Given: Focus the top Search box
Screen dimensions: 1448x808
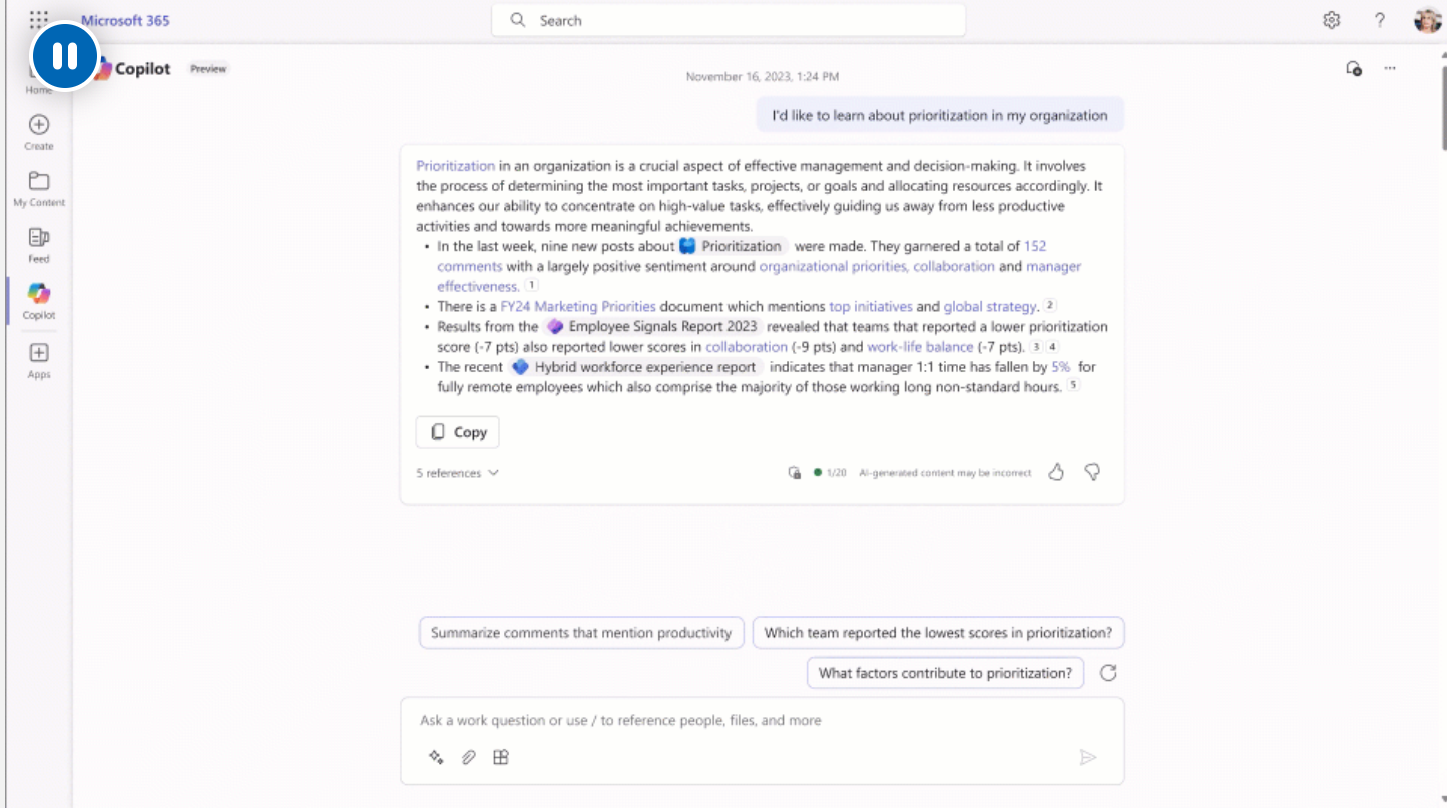Looking at the screenshot, I should 728,20.
